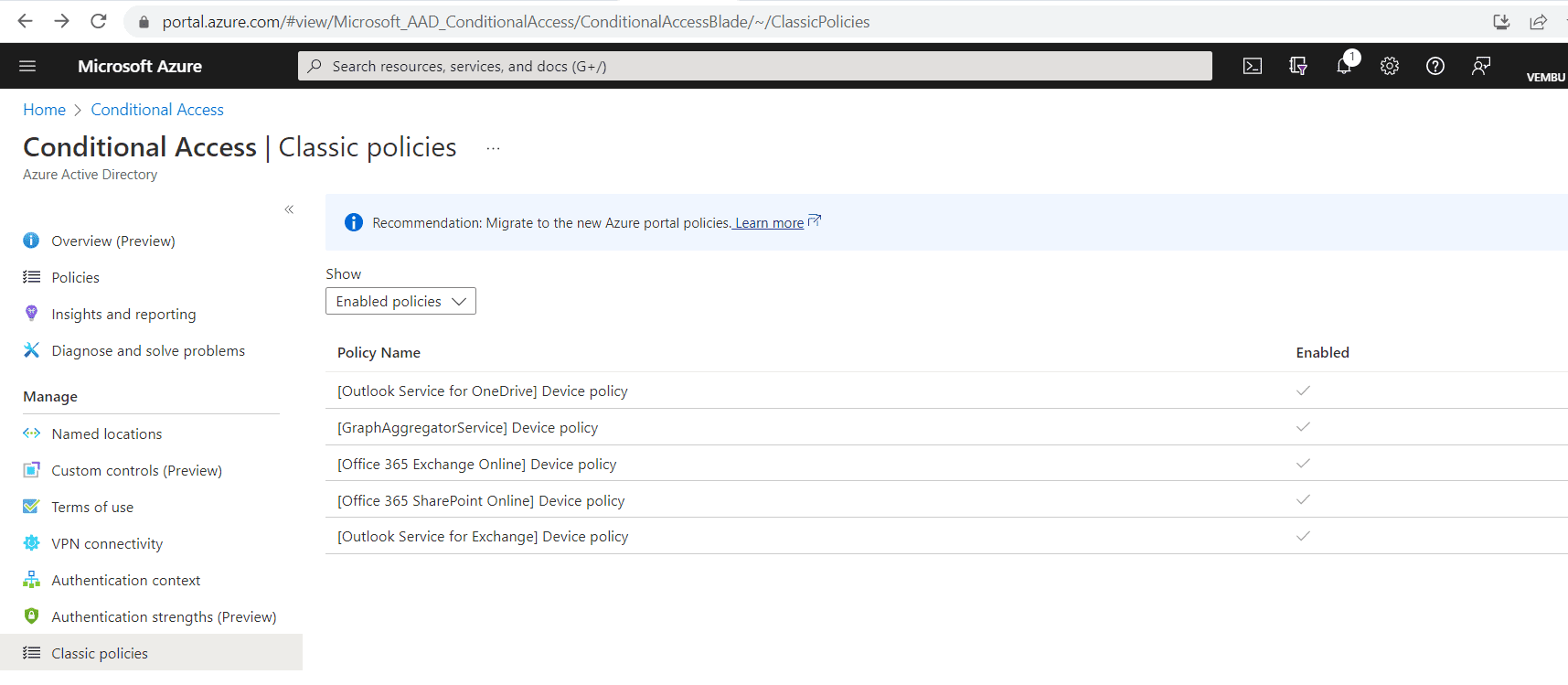Open [Outlook Service for OneDrive] Device policy
The image size is (1568, 685).
coord(483,391)
